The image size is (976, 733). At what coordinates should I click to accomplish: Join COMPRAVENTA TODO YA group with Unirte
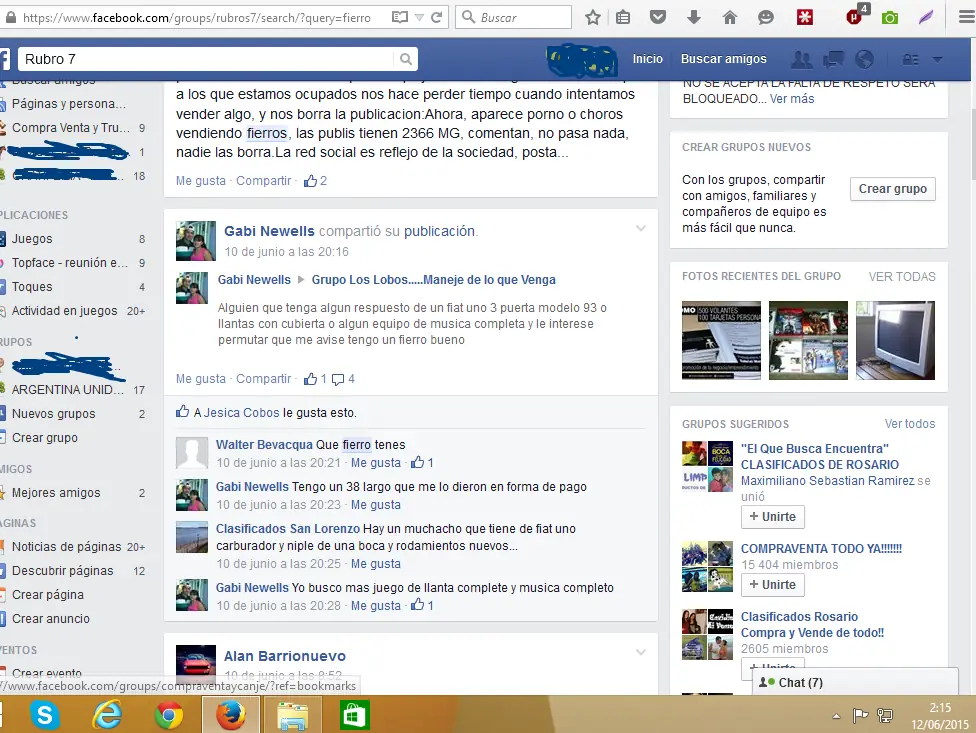[x=772, y=585]
